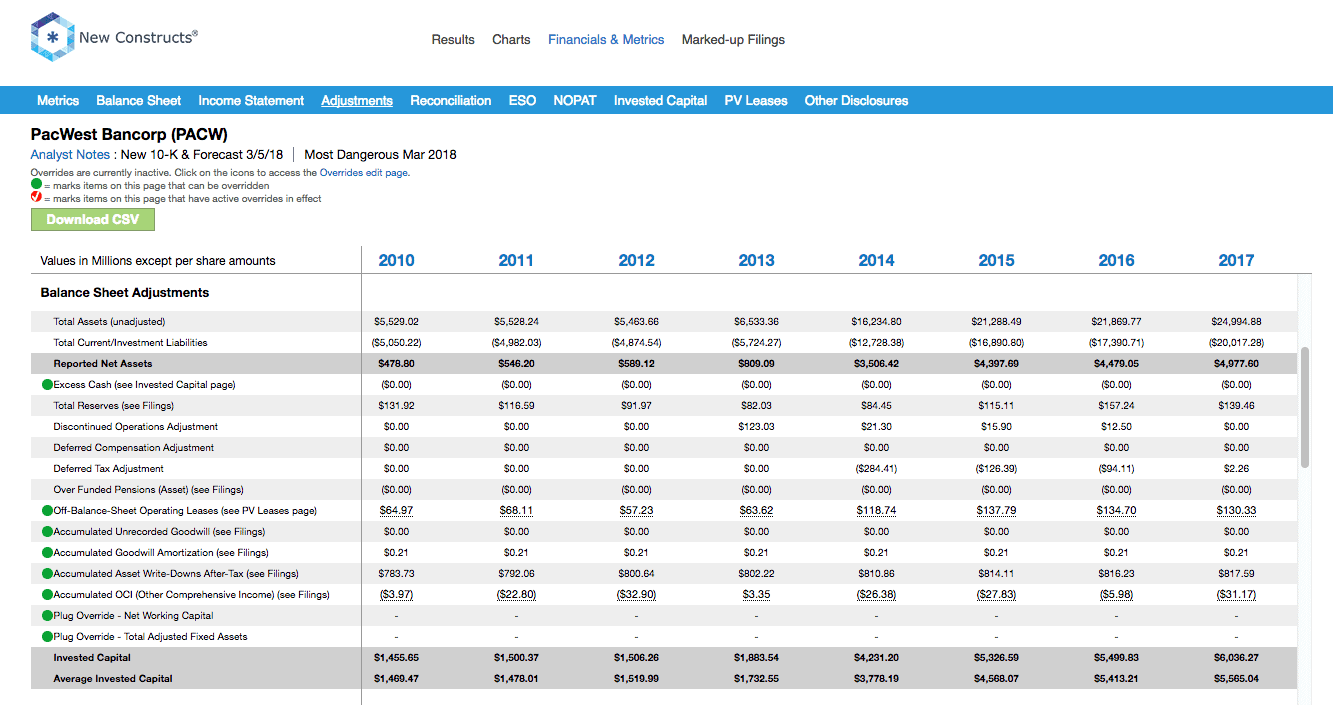This screenshot has height=705, width=1333.
Task: Switch to the Invested Capital tab
Action: (661, 101)
